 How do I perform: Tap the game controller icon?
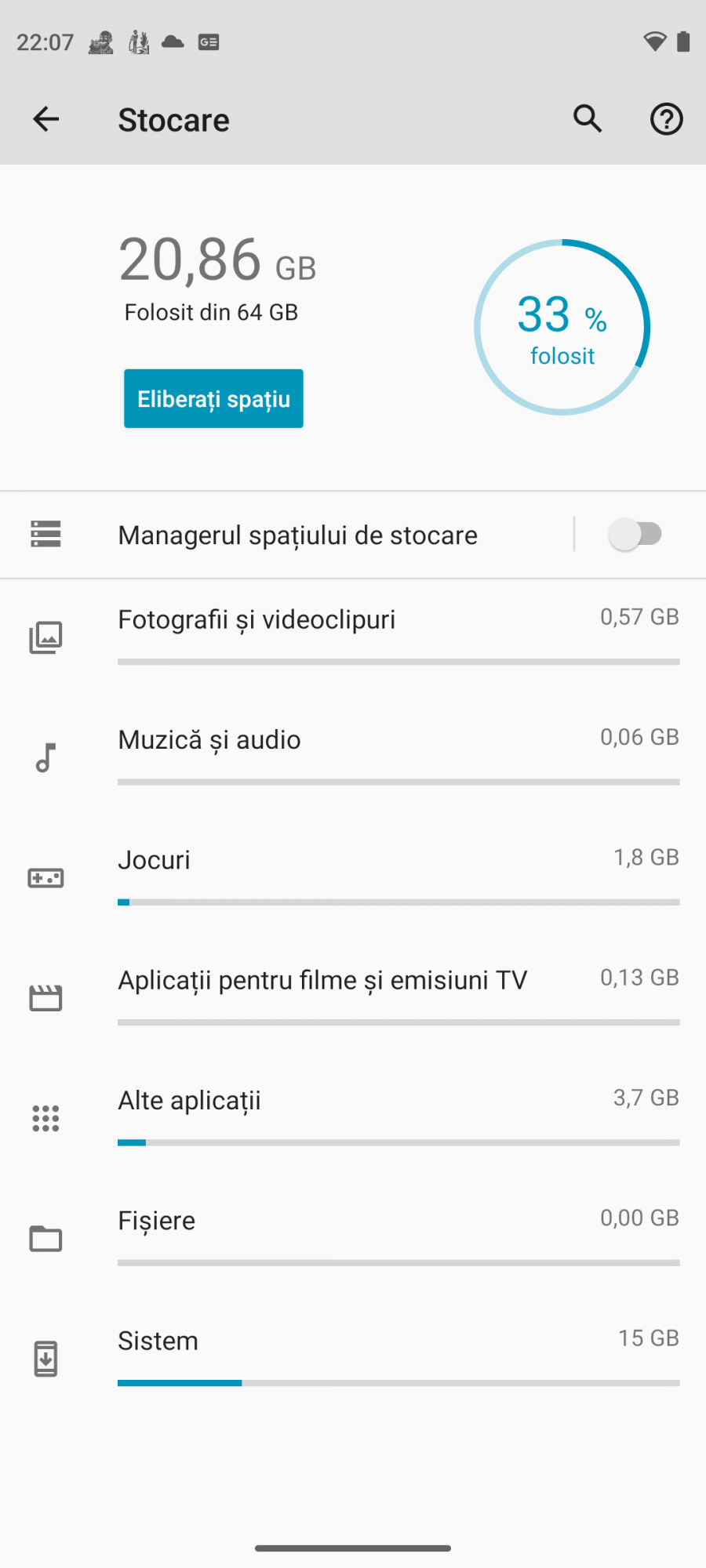pos(45,878)
